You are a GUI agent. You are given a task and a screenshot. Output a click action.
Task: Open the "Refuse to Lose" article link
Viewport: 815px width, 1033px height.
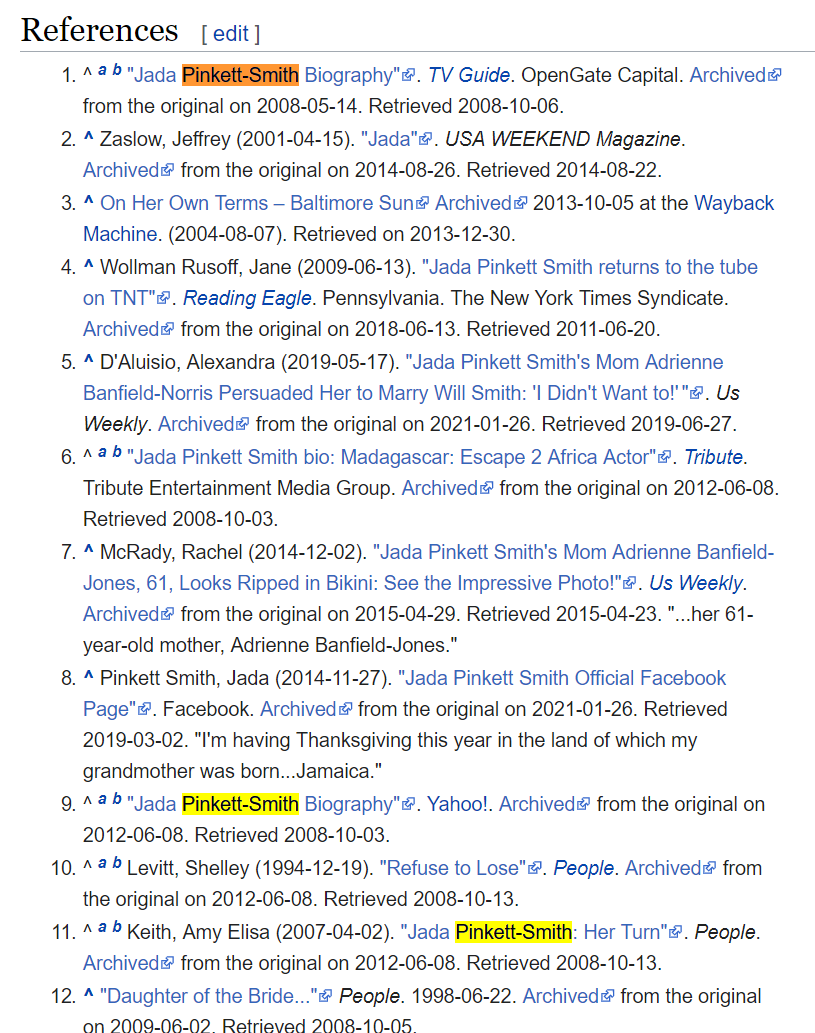[452, 868]
